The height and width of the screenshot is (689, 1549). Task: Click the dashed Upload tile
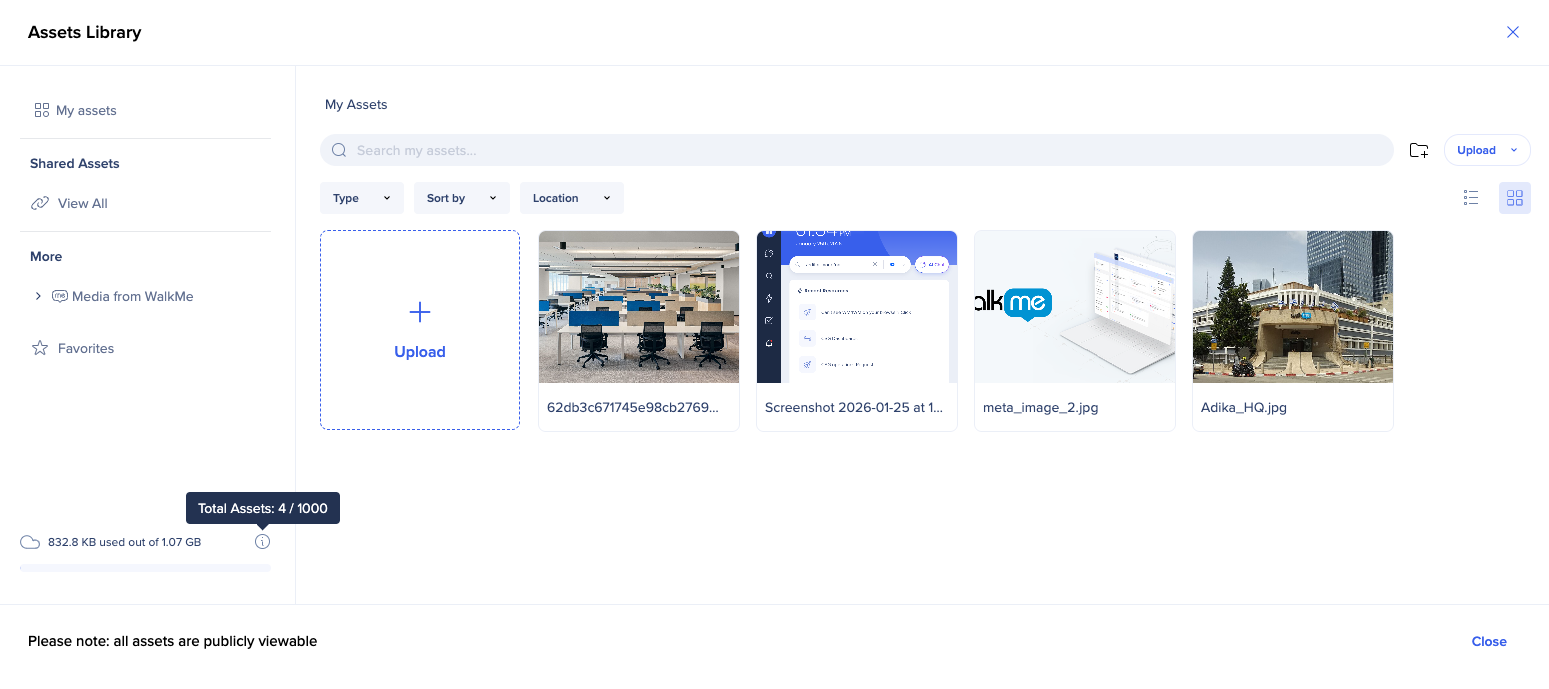point(420,330)
